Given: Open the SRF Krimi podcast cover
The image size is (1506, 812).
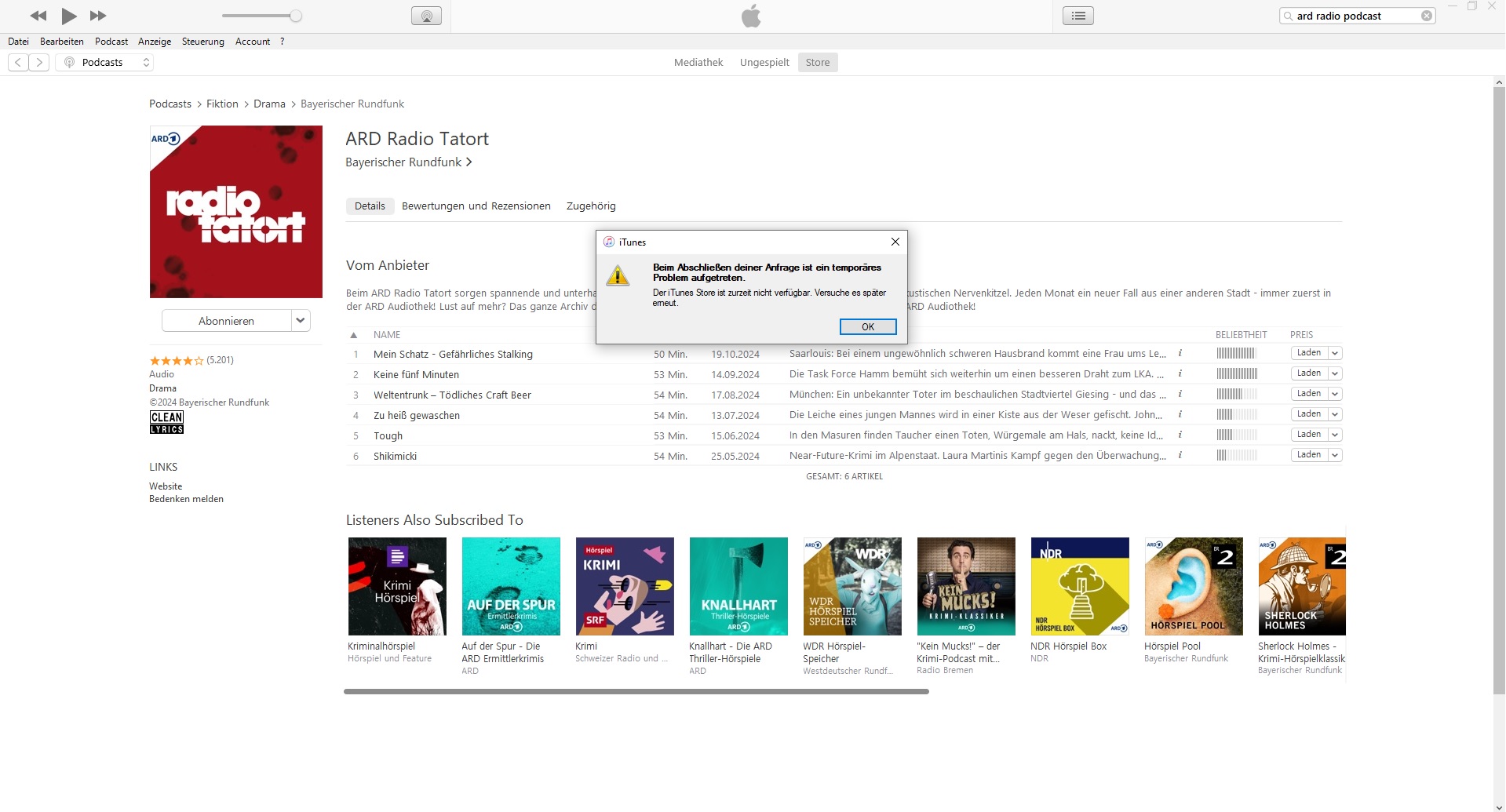Looking at the screenshot, I should (625, 586).
